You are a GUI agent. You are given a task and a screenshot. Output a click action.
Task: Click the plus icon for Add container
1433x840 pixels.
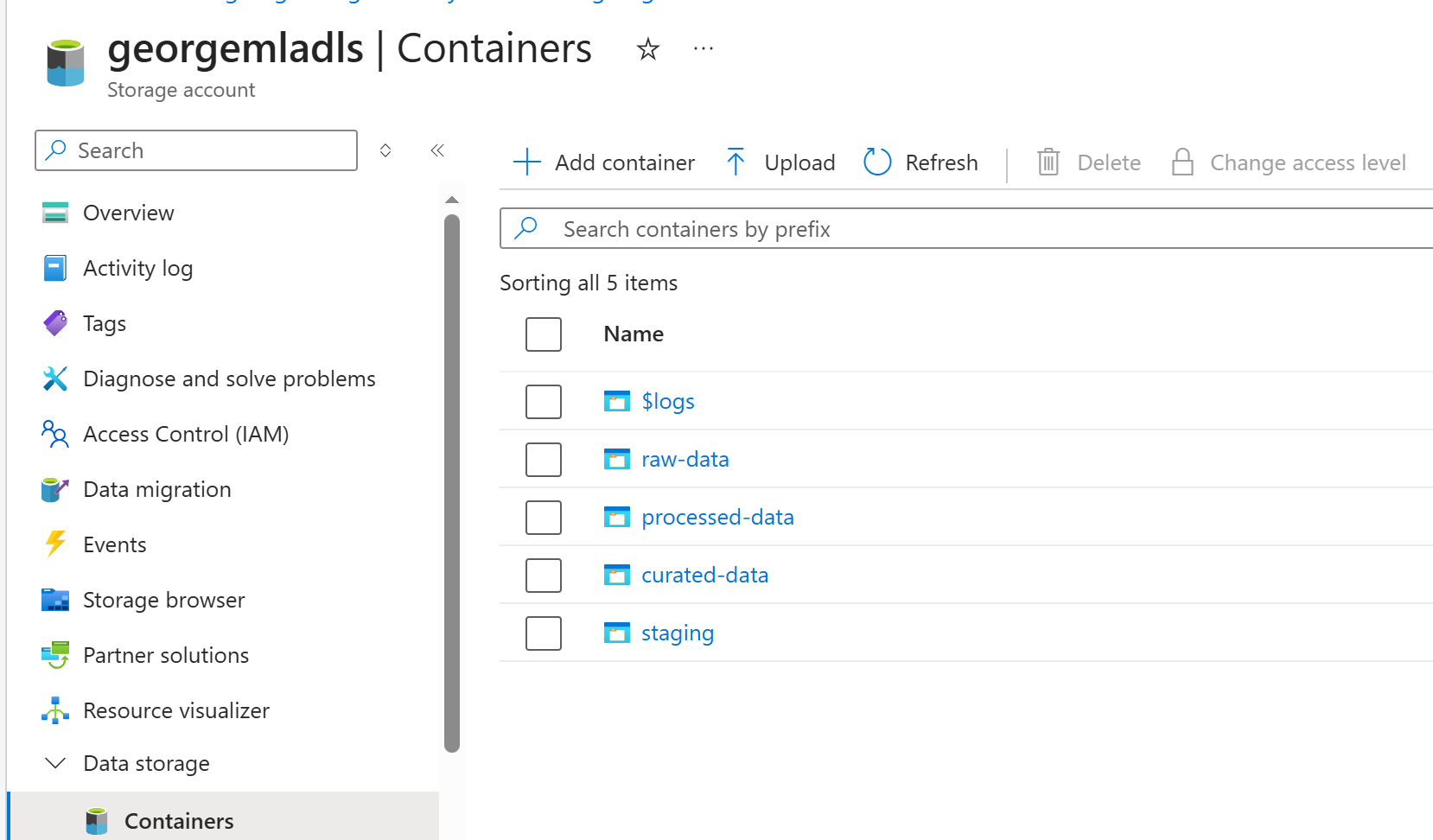pos(527,162)
